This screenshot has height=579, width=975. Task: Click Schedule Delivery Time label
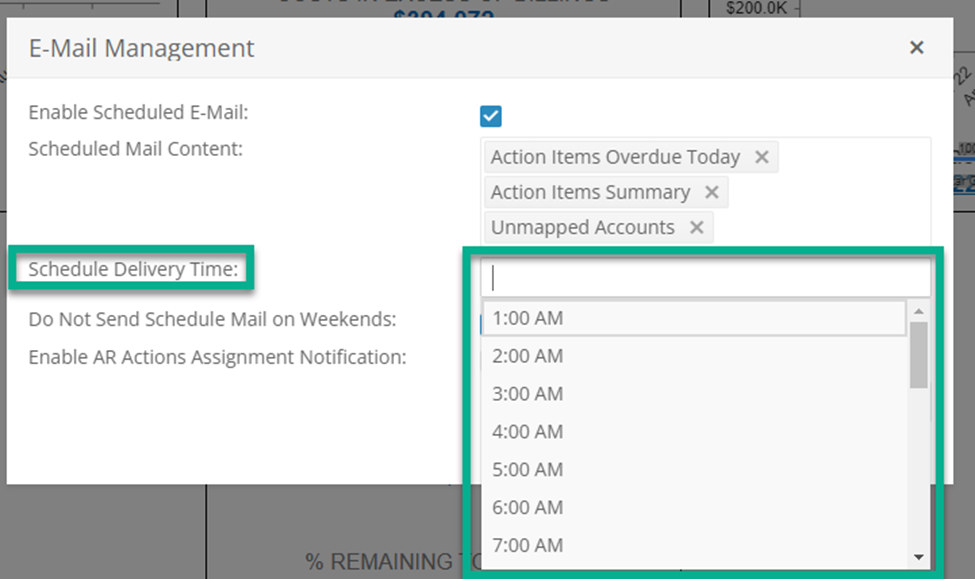coord(133,269)
